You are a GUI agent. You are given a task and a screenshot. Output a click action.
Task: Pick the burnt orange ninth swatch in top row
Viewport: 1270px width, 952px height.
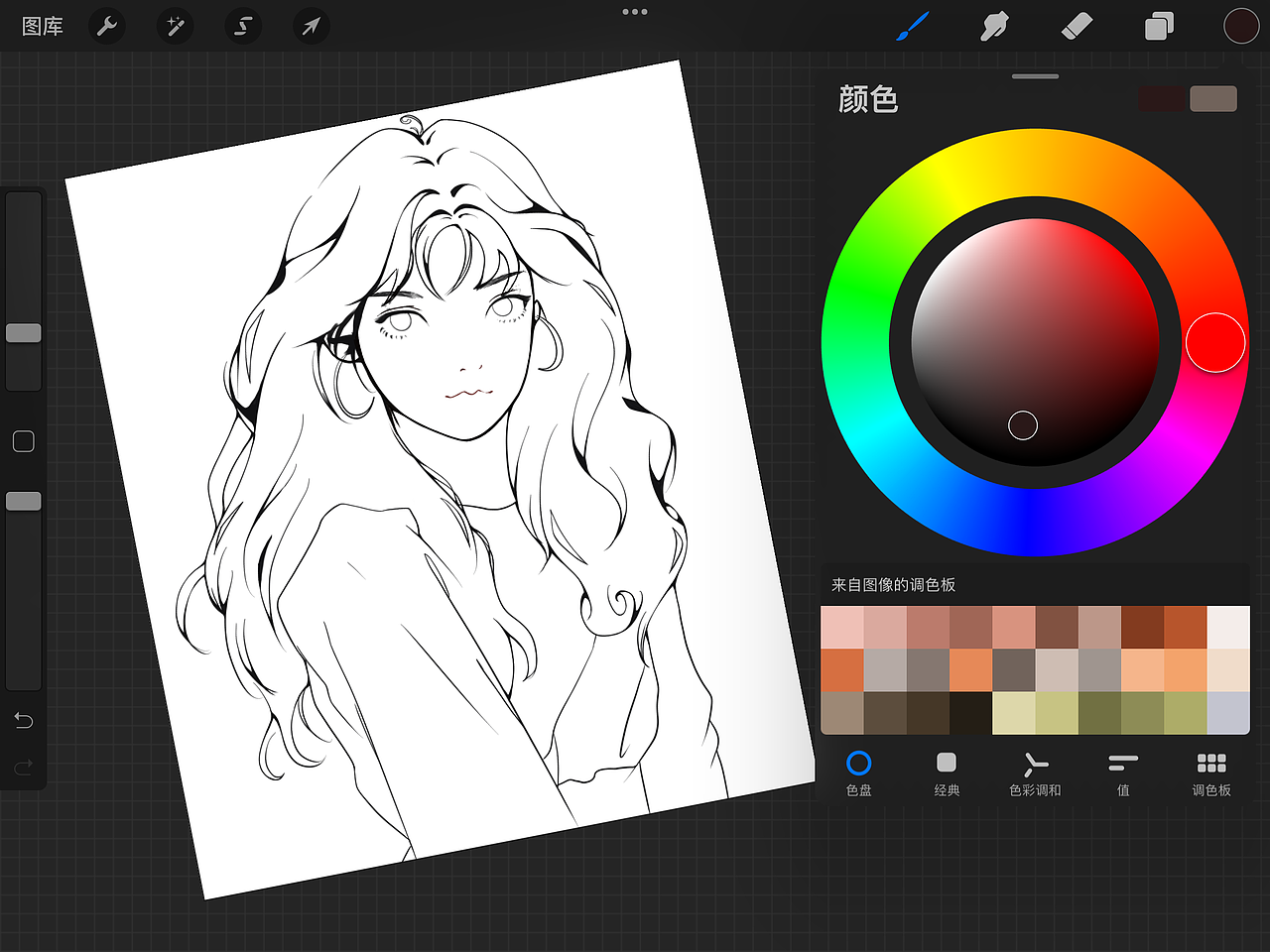point(1186,628)
